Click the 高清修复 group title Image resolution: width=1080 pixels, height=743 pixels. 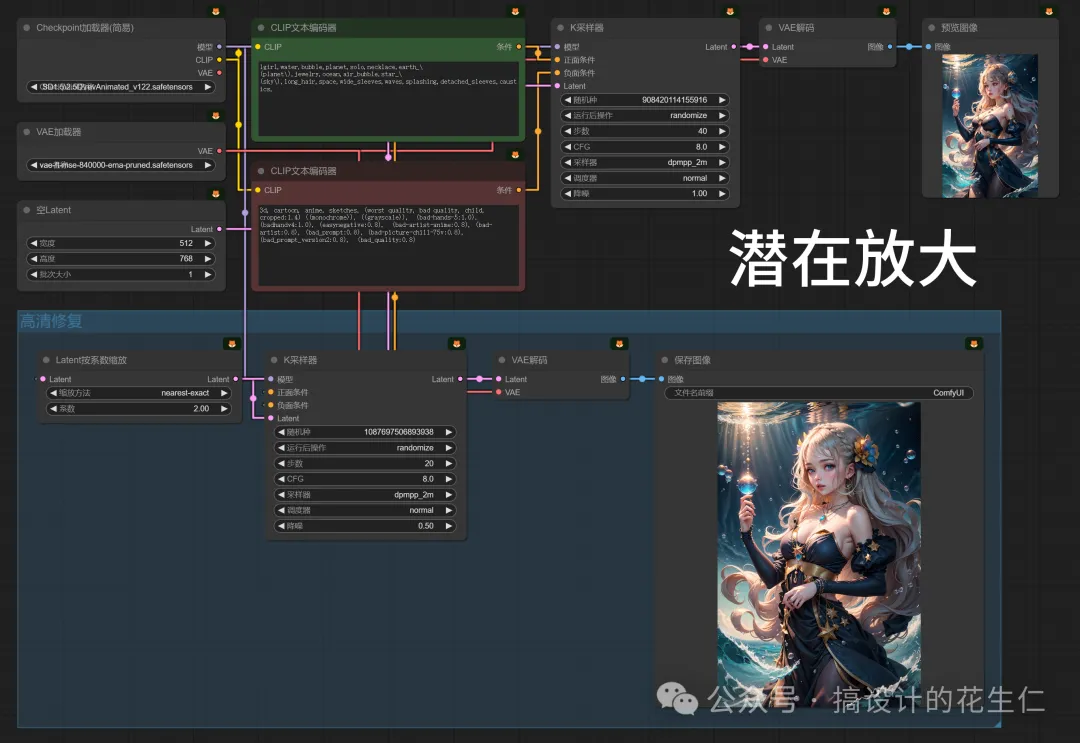51,321
